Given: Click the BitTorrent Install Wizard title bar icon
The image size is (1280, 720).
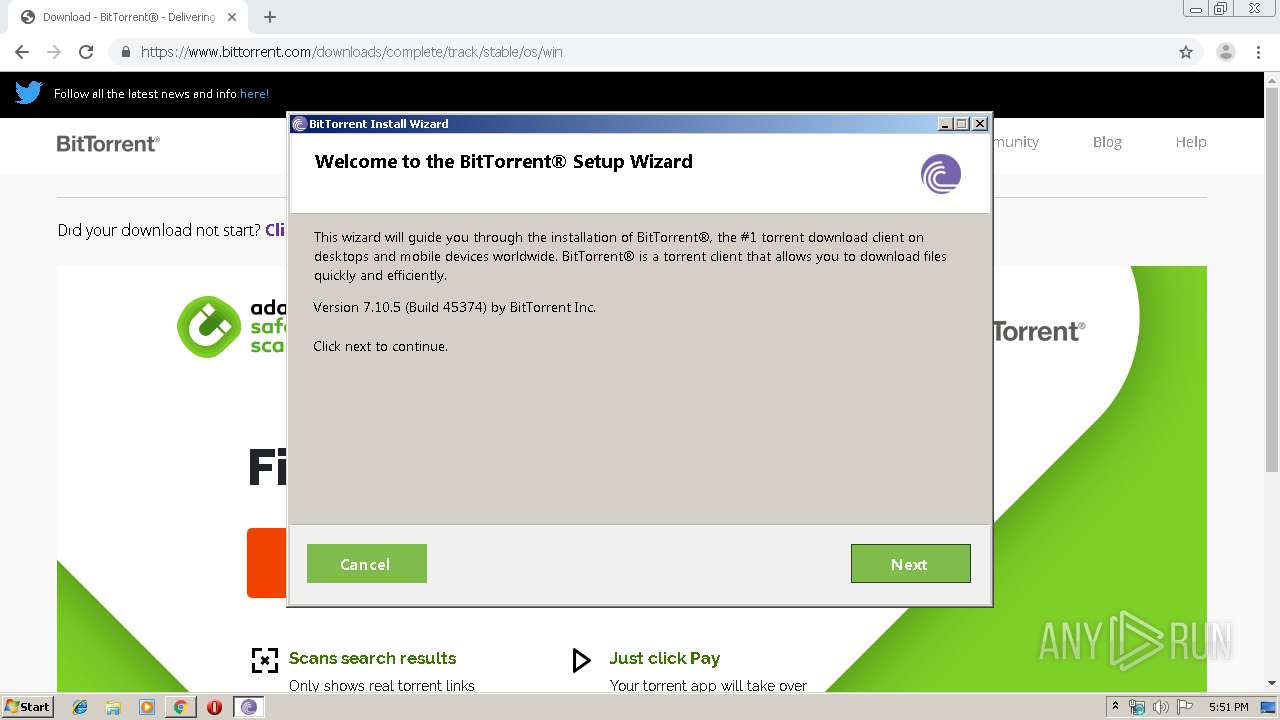Looking at the screenshot, I should (299, 124).
